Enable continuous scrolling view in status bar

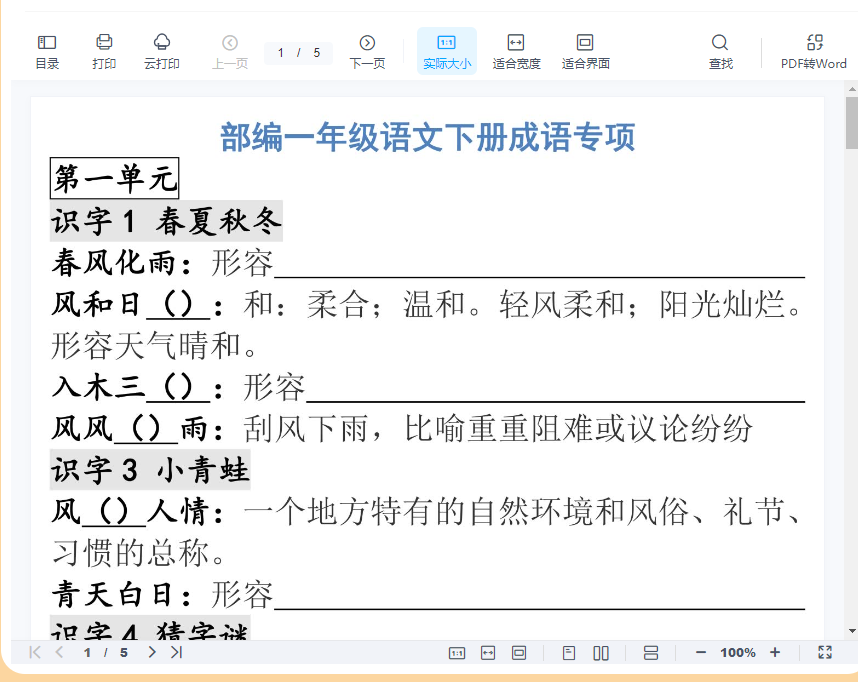(651, 653)
